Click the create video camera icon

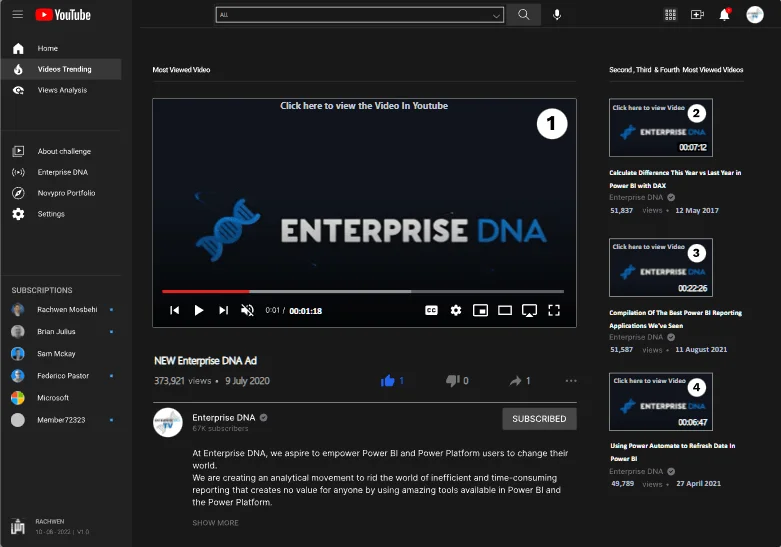point(697,15)
